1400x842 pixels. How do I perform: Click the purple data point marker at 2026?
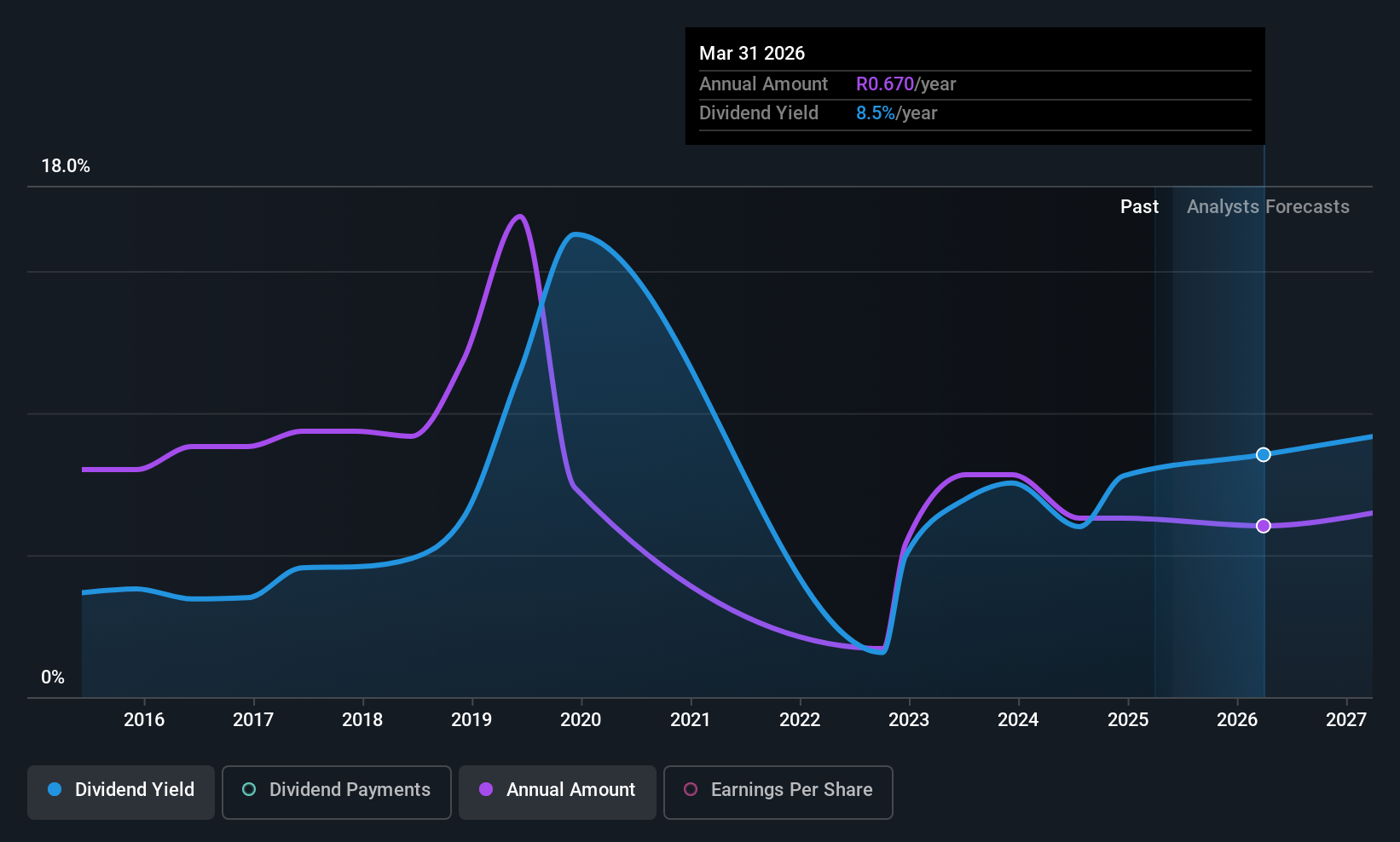[1264, 526]
